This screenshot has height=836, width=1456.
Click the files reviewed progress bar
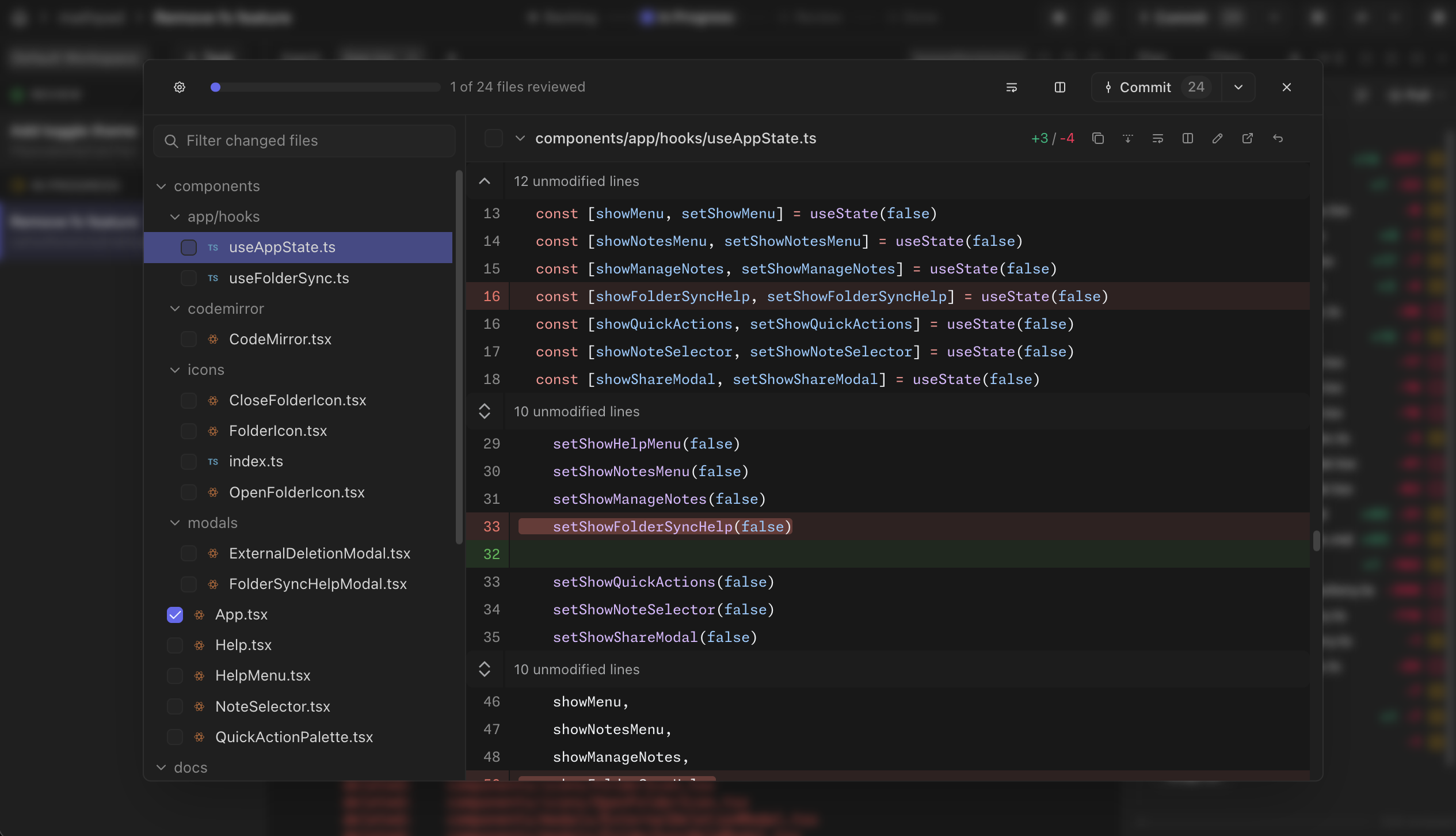point(325,87)
